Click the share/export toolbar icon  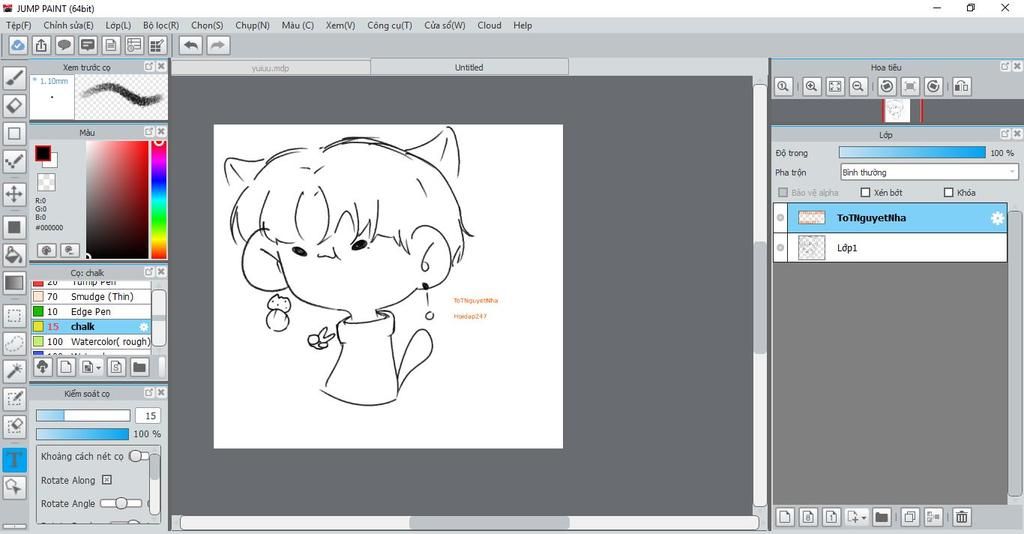pos(41,45)
